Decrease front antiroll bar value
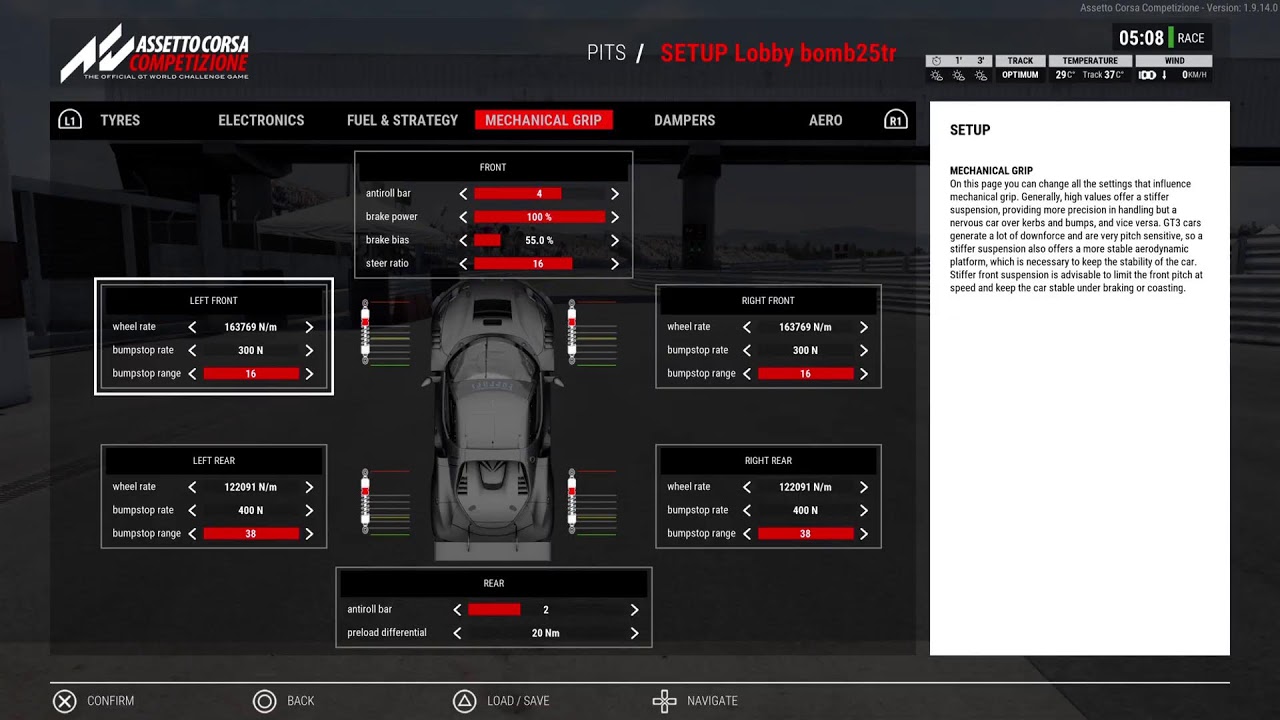Image resolution: width=1280 pixels, height=720 pixels. point(463,194)
